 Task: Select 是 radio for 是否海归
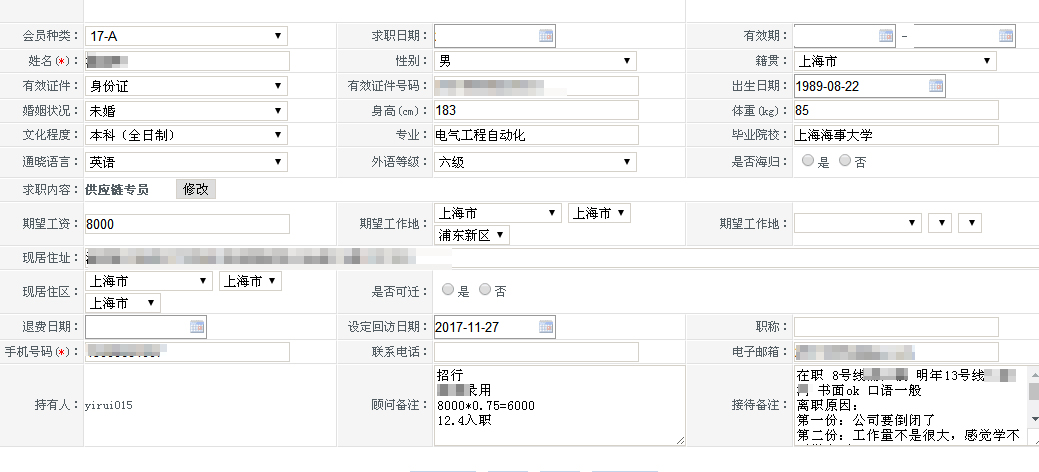pyautogui.click(x=808, y=160)
